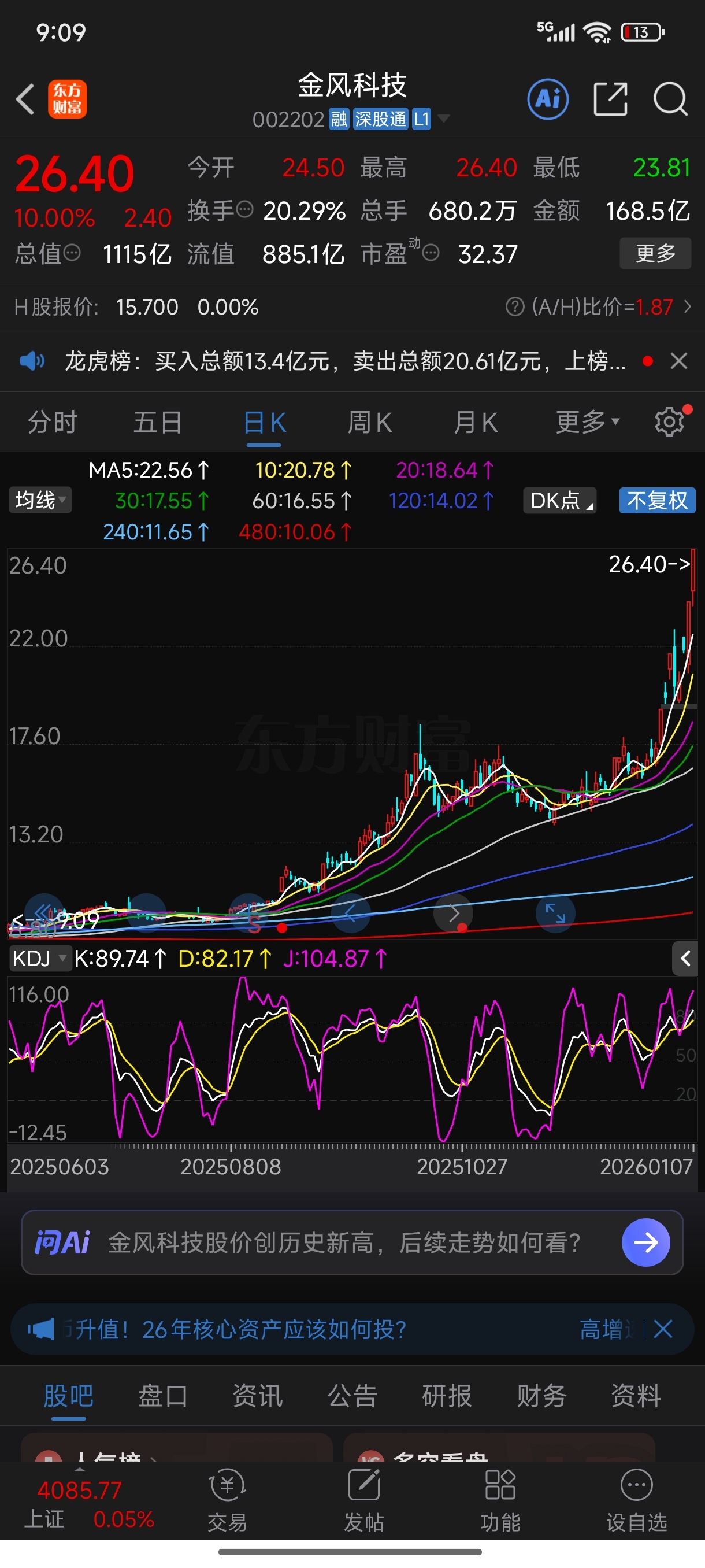
Task: Tap the 市盈 info icon
Action: point(431,253)
